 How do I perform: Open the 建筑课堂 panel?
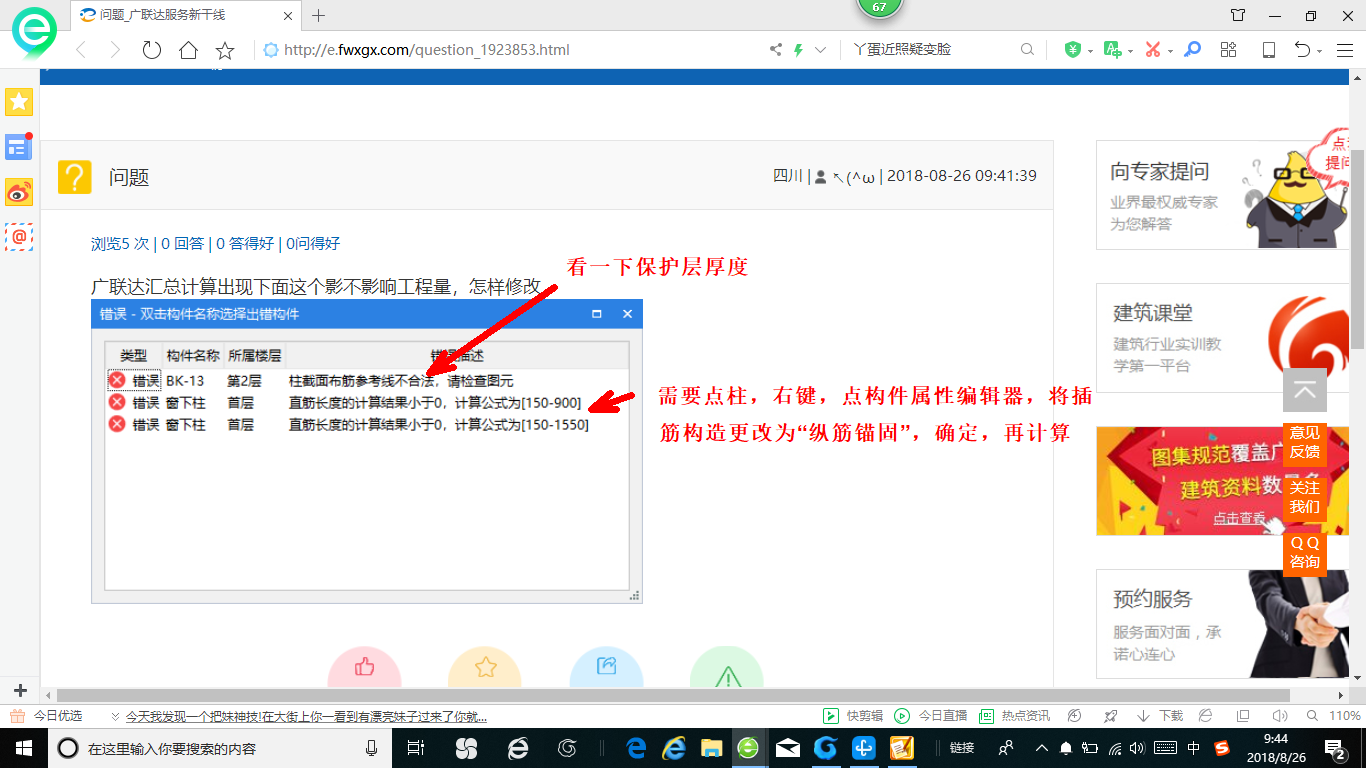click(1223, 337)
